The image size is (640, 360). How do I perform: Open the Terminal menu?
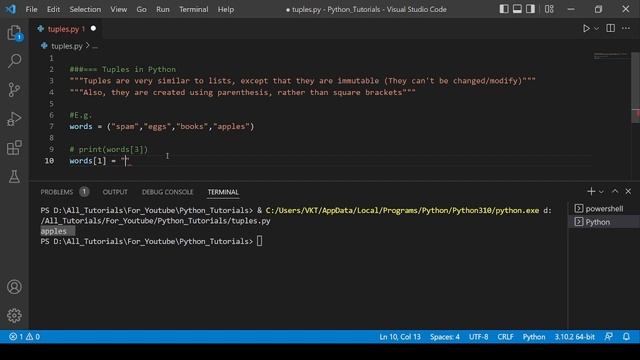(193, 9)
